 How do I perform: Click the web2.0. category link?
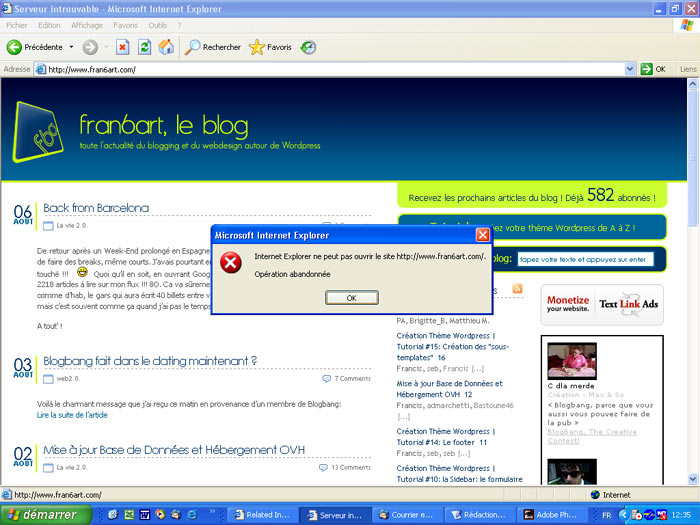click(x=68, y=379)
